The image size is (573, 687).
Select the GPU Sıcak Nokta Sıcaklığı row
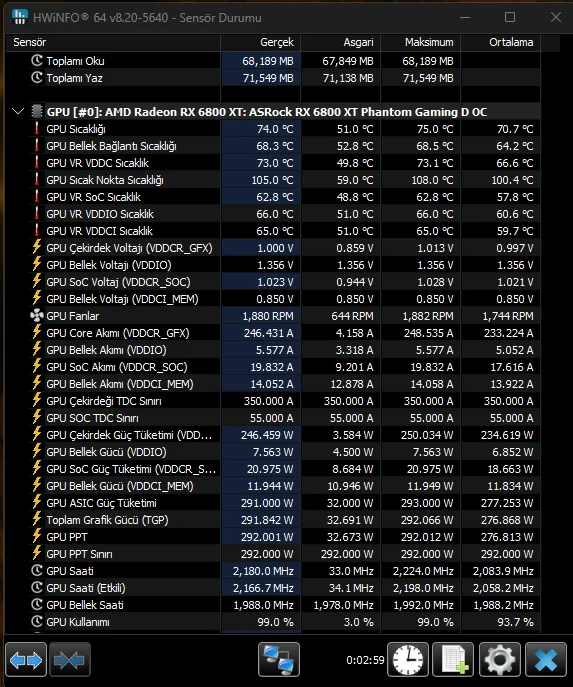tap(273, 180)
